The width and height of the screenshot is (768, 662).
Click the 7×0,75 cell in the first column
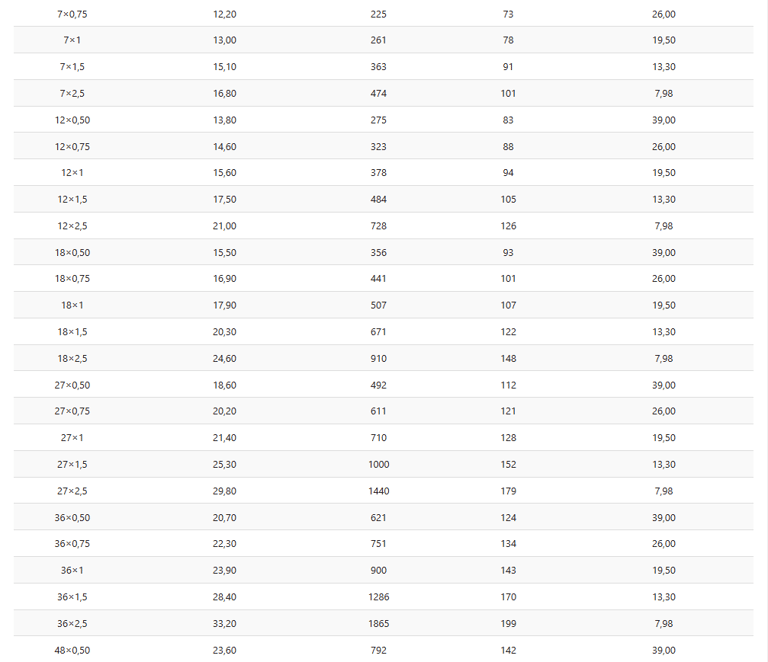tap(72, 14)
